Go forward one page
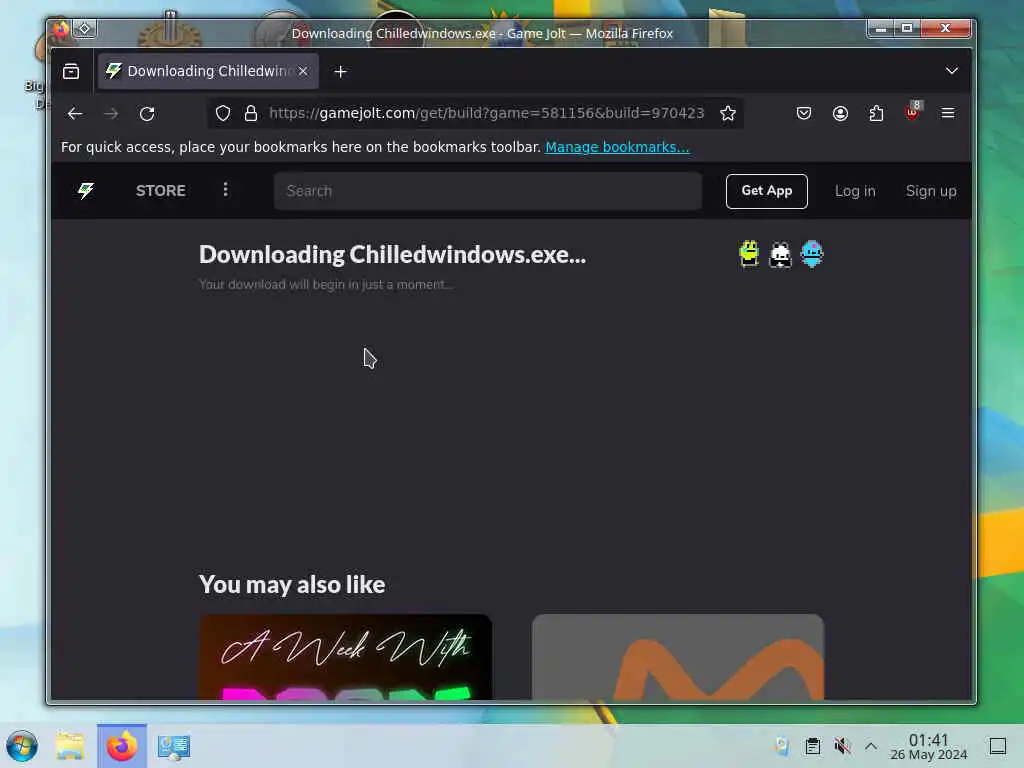The height and width of the screenshot is (768, 1024). [111, 114]
